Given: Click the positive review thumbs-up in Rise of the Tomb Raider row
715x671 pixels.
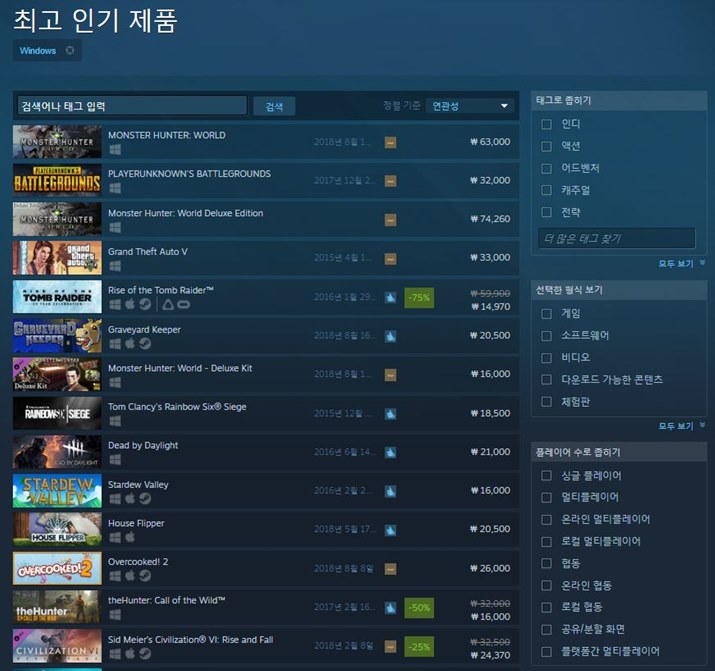Looking at the screenshot, I should click(390, 298).
